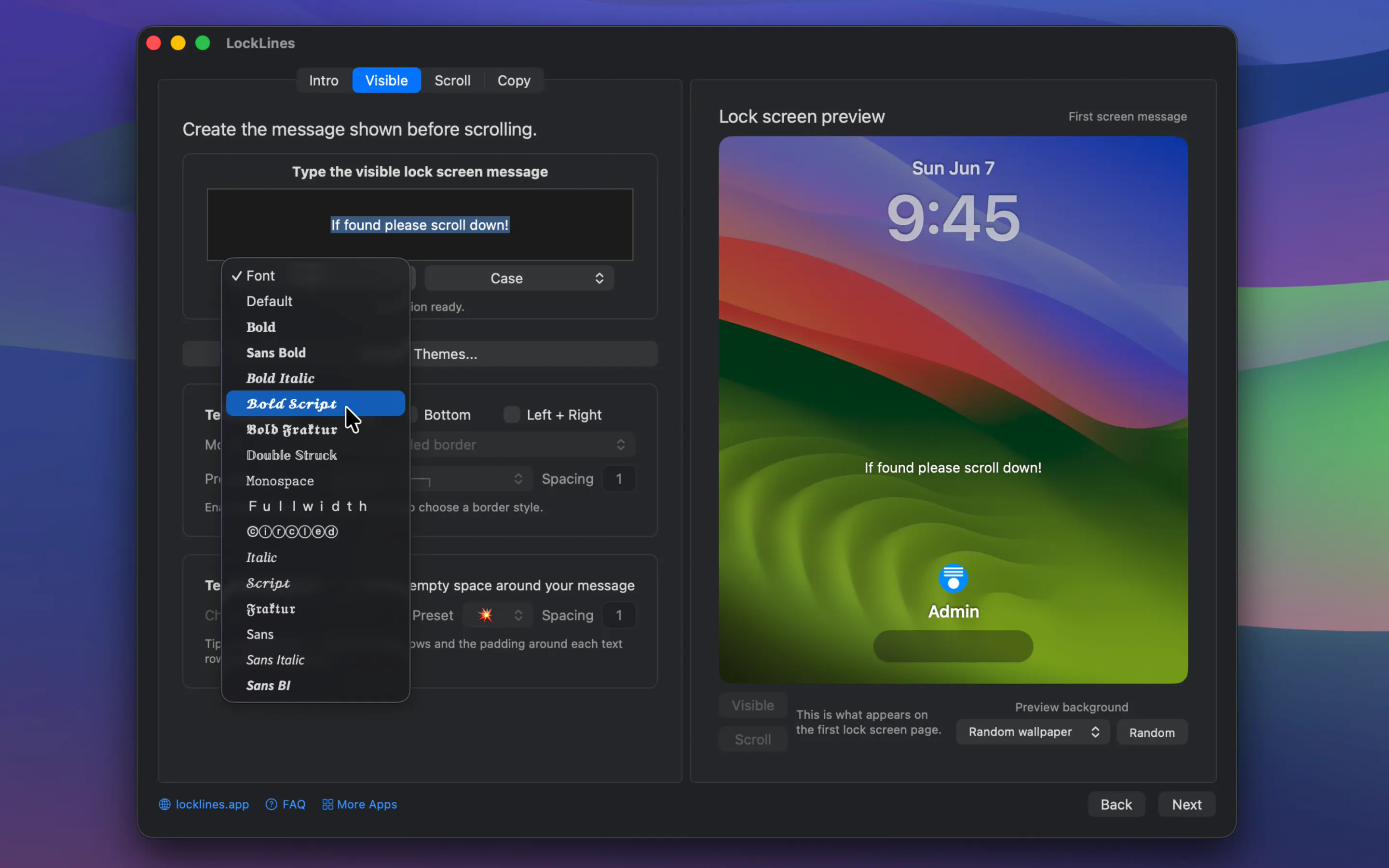Open the Copy tab
This screenshot has width=1389, height=868.
pyautogui.click(x=514, y=81)
